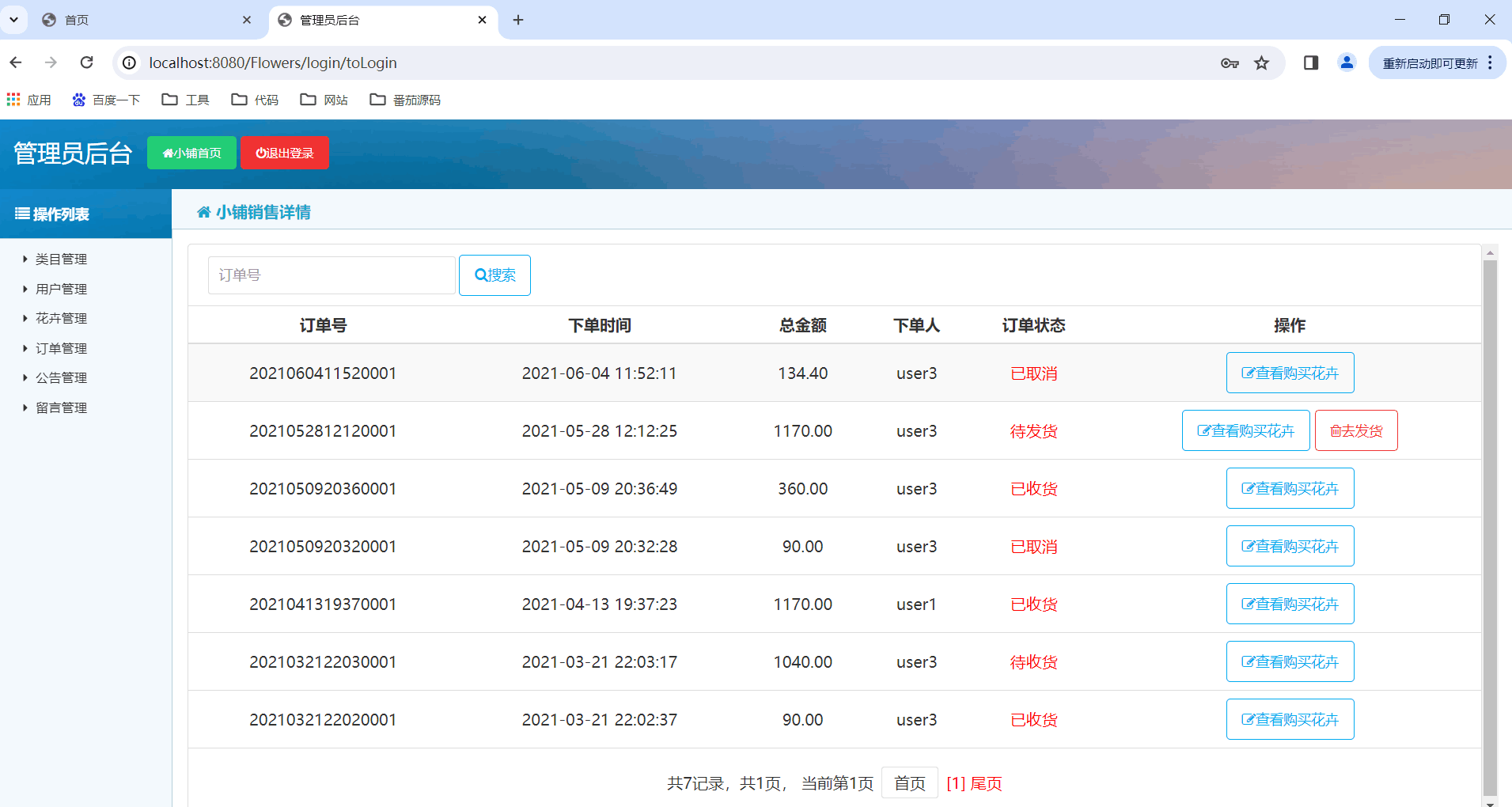Click 退出登录 to log out
The width and height of the screenshot is (1512, 807).
(285, 153)
